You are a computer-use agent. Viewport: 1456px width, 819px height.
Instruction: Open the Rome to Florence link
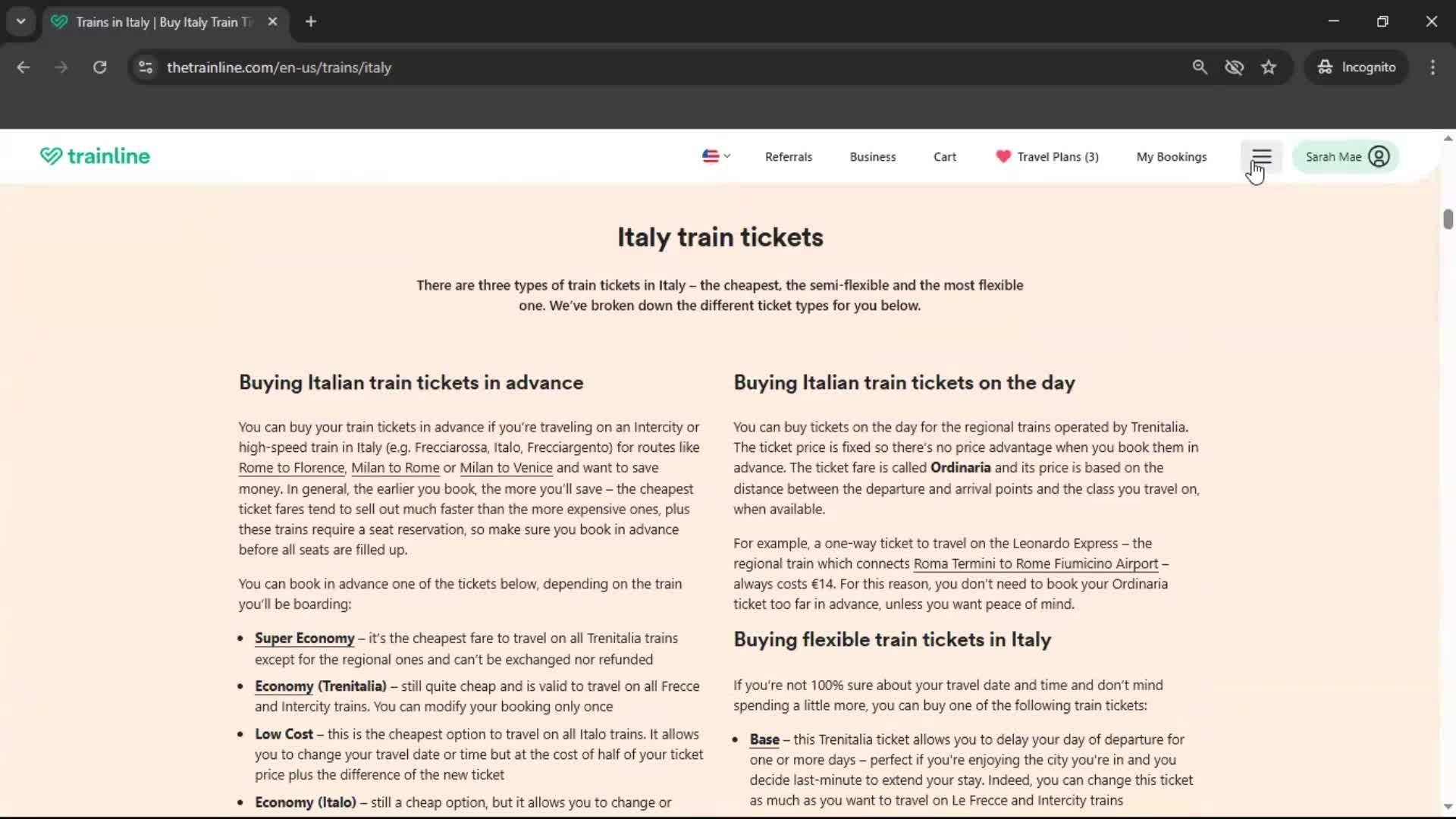(x=291, y=468)
